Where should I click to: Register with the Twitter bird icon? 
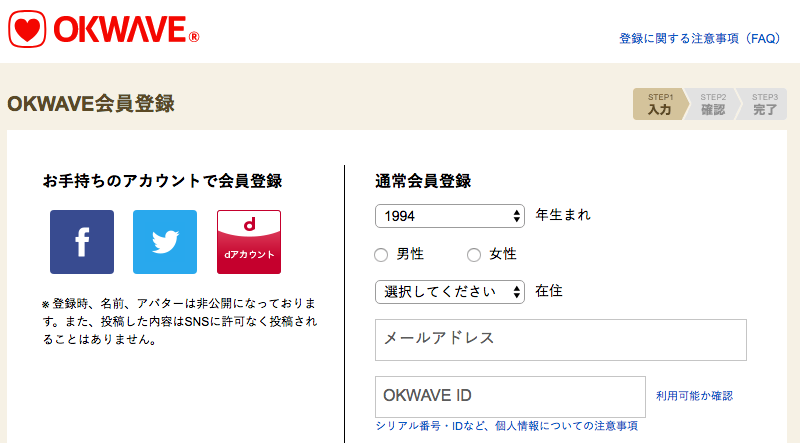click(165, 242)
